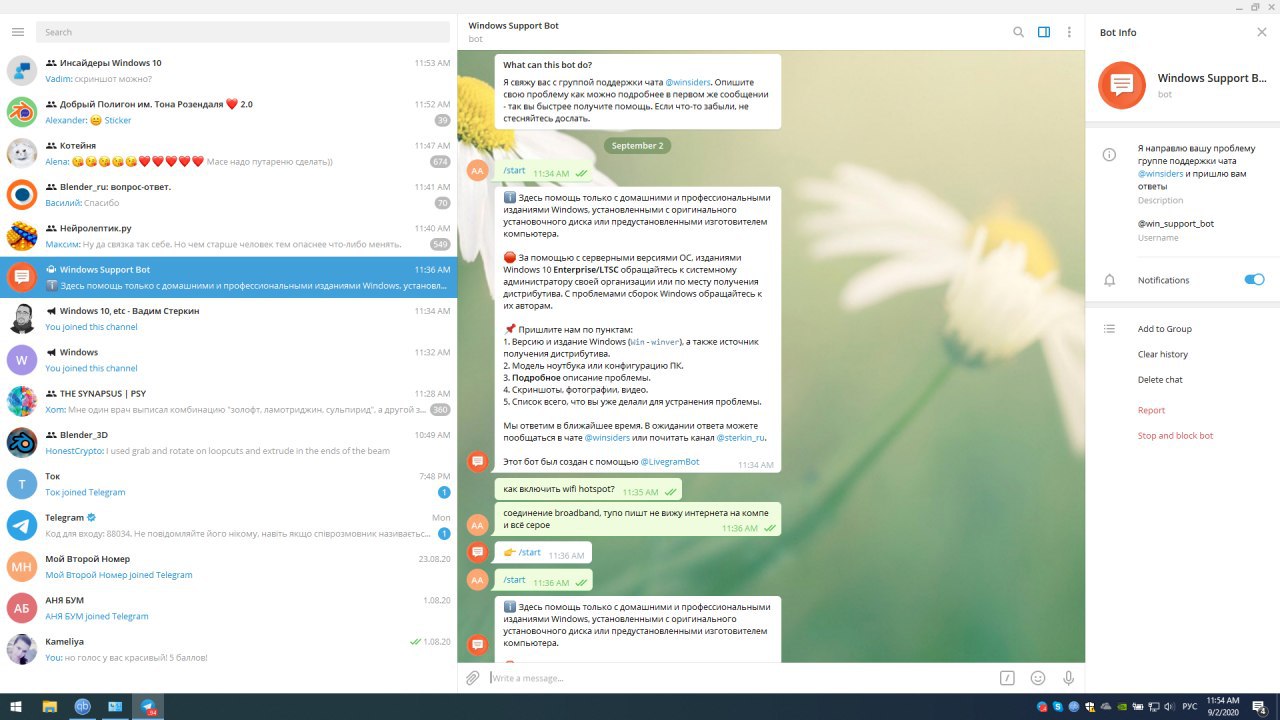1280x720 pixels.
Task: Open the emoji picker smiley icon
Action: point(1038,678)
